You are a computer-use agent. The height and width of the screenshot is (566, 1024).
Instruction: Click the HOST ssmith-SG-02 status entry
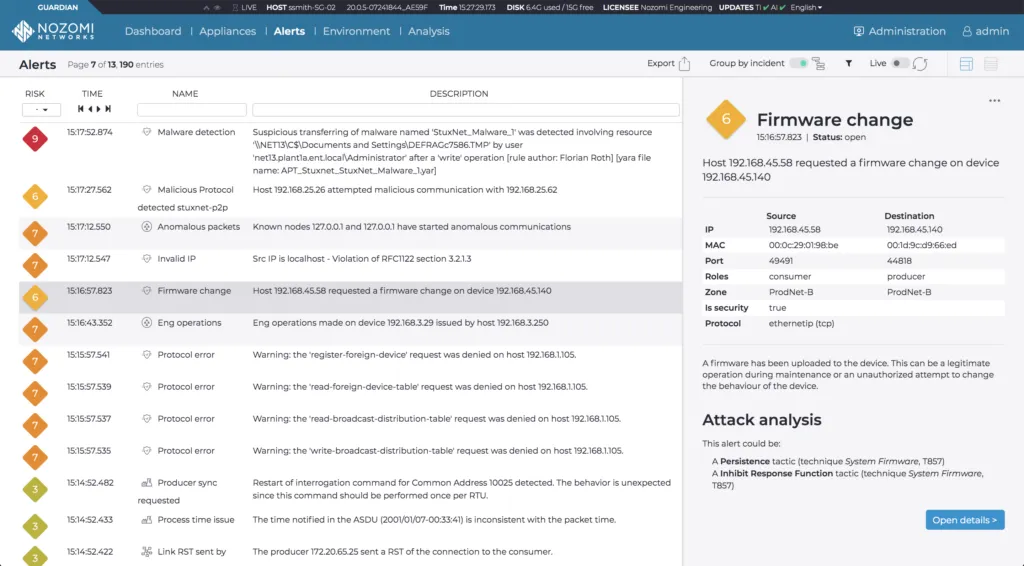[x=301, y=7]
